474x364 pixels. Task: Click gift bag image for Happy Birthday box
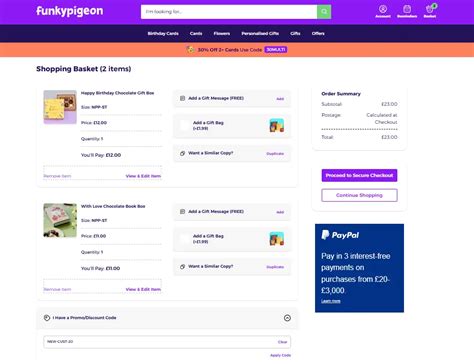pos(277,126)
